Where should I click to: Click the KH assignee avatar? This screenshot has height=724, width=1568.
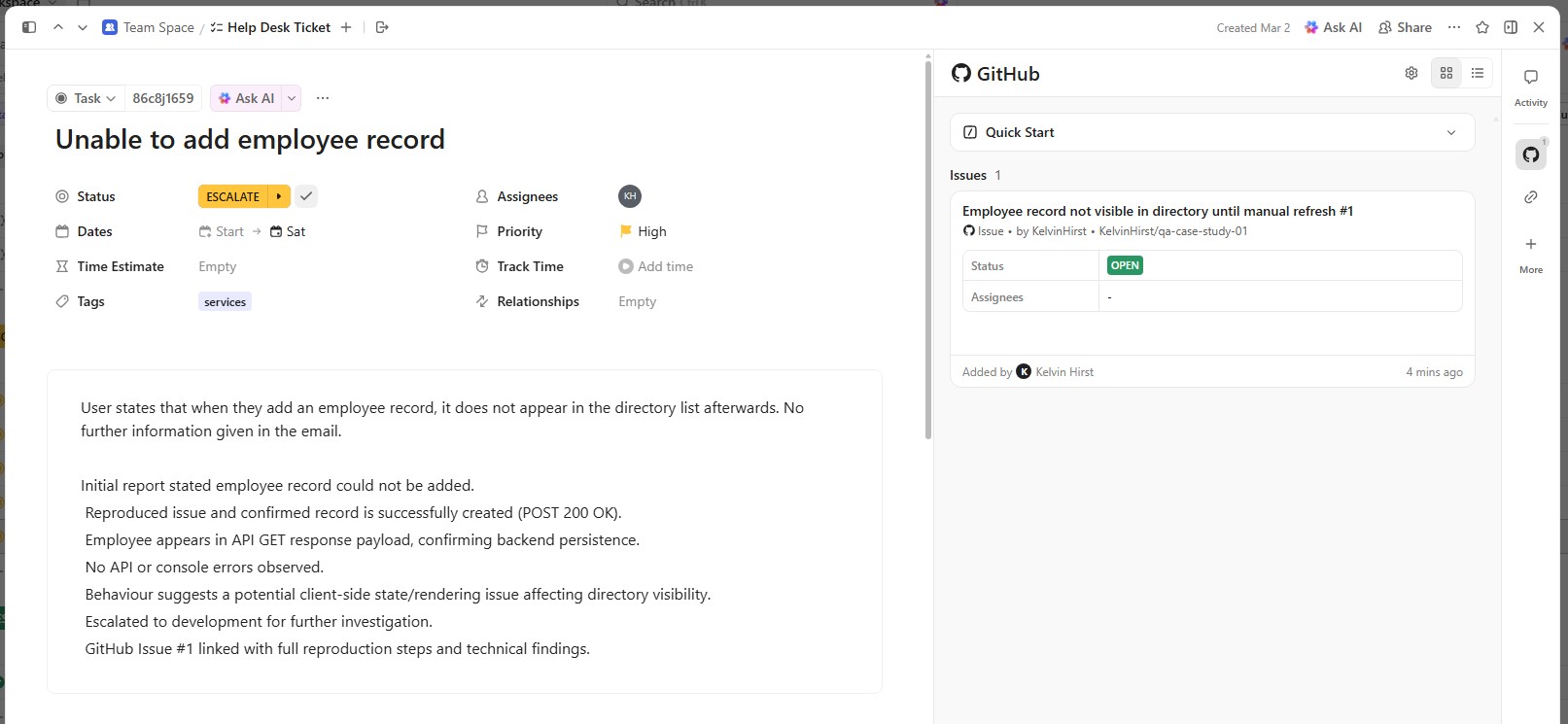click(x=630, y=196)
